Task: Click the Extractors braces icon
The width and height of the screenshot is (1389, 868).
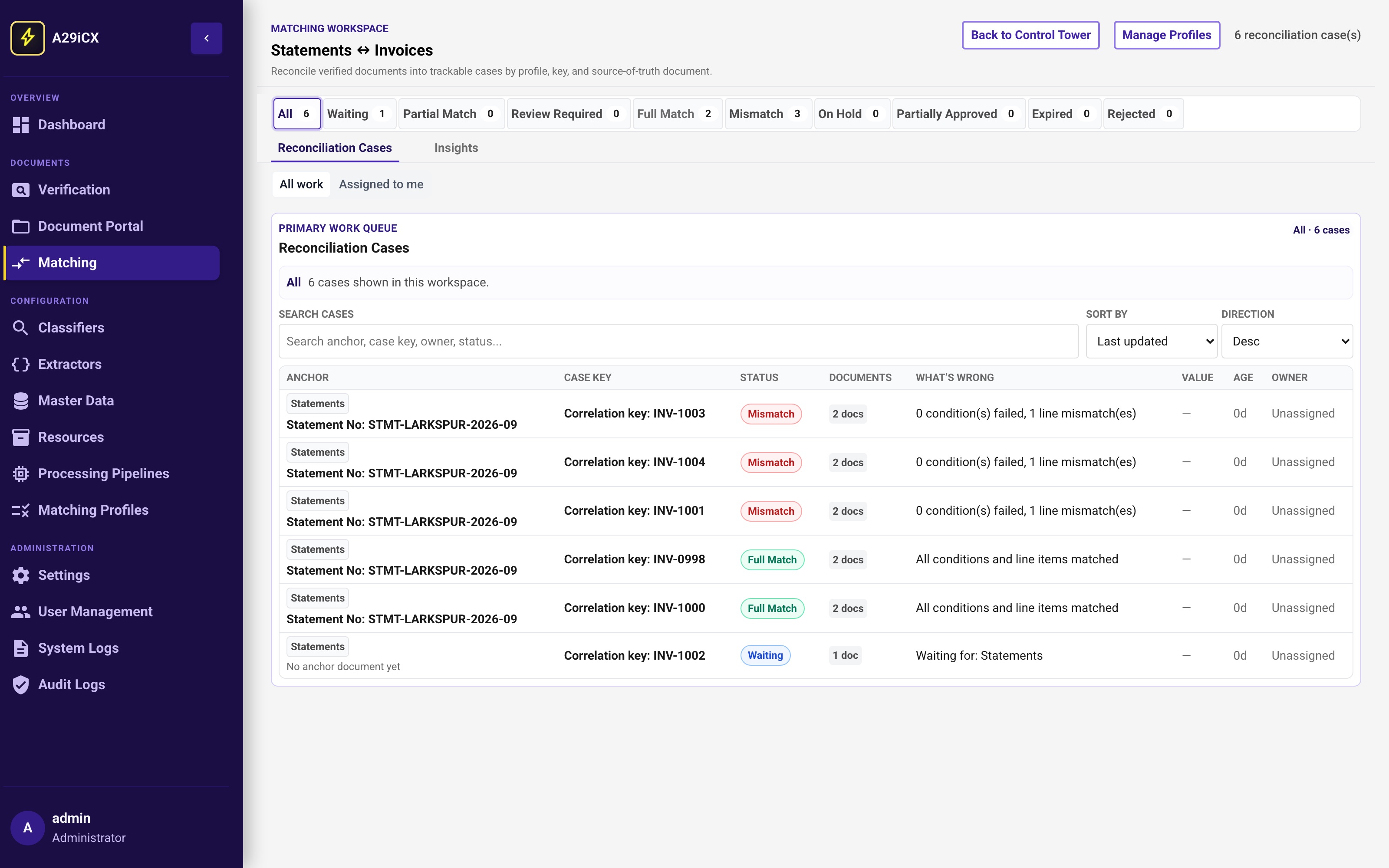Action: click(x=21, y=365)
